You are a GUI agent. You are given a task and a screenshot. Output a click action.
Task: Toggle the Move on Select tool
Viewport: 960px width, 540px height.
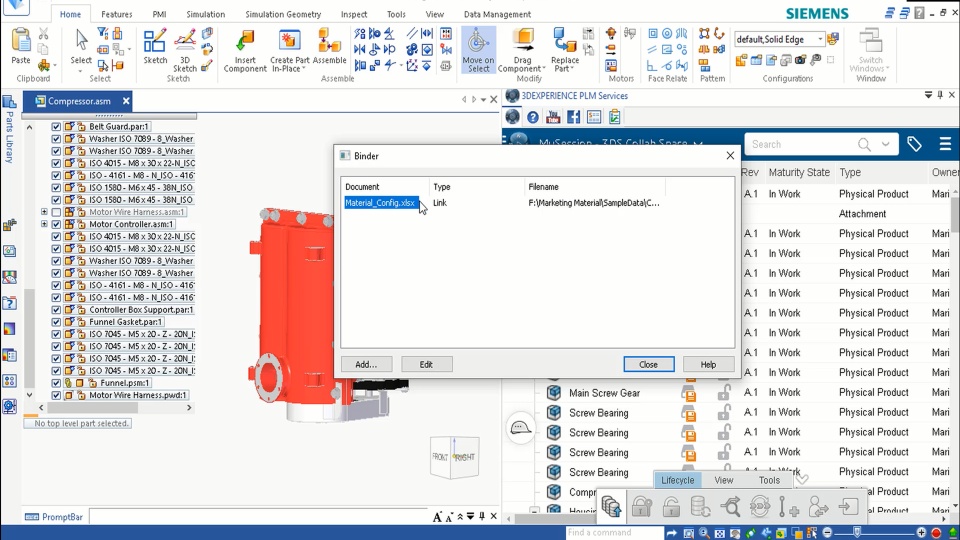(x=478, y=50)
